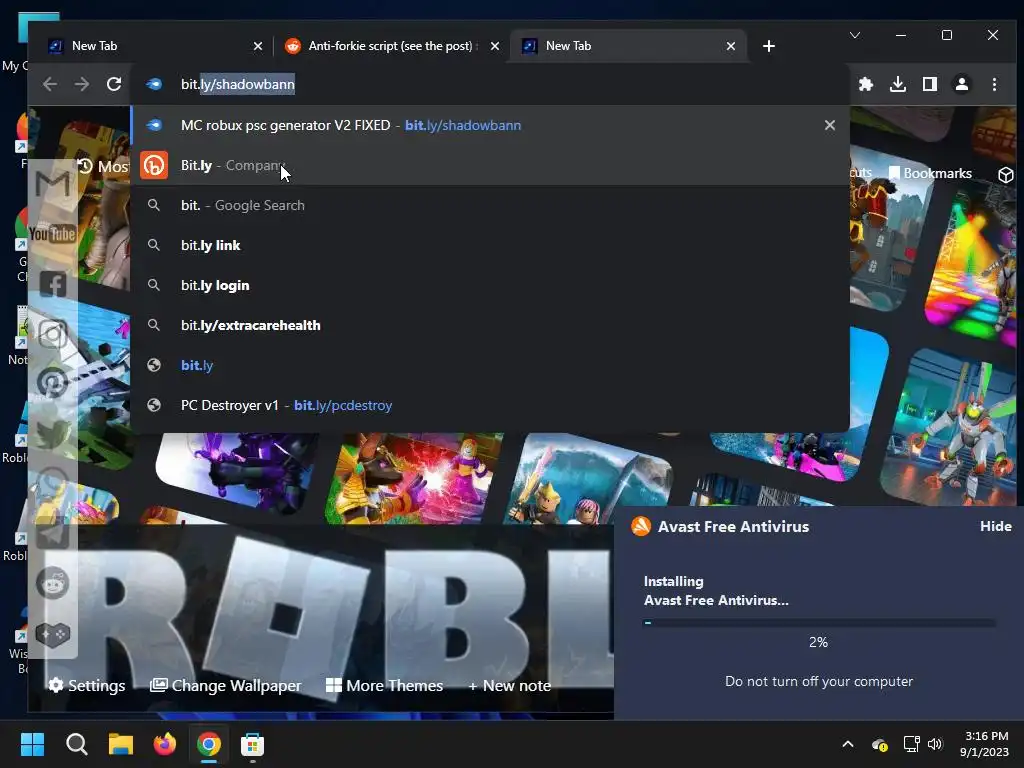Viewport: 1024px width, 768px height.
Task: Close the first New Tab
Action: pyautogui.click(x=257, y=46)
